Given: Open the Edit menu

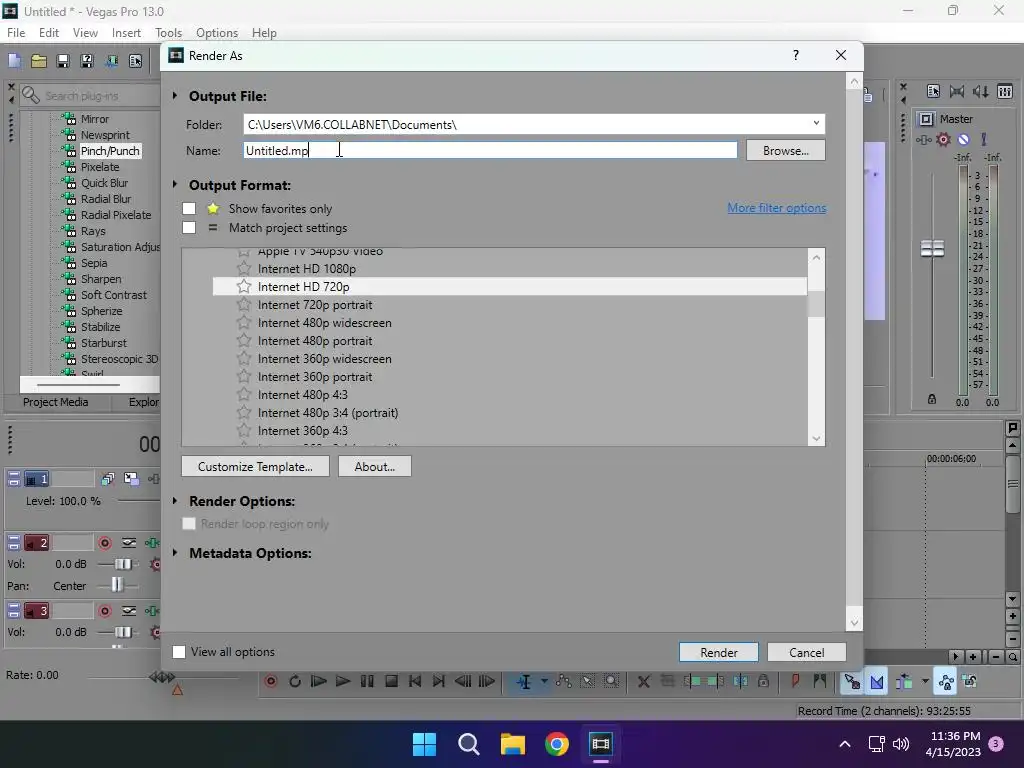Looking at the screenshot, I should 48,33.
